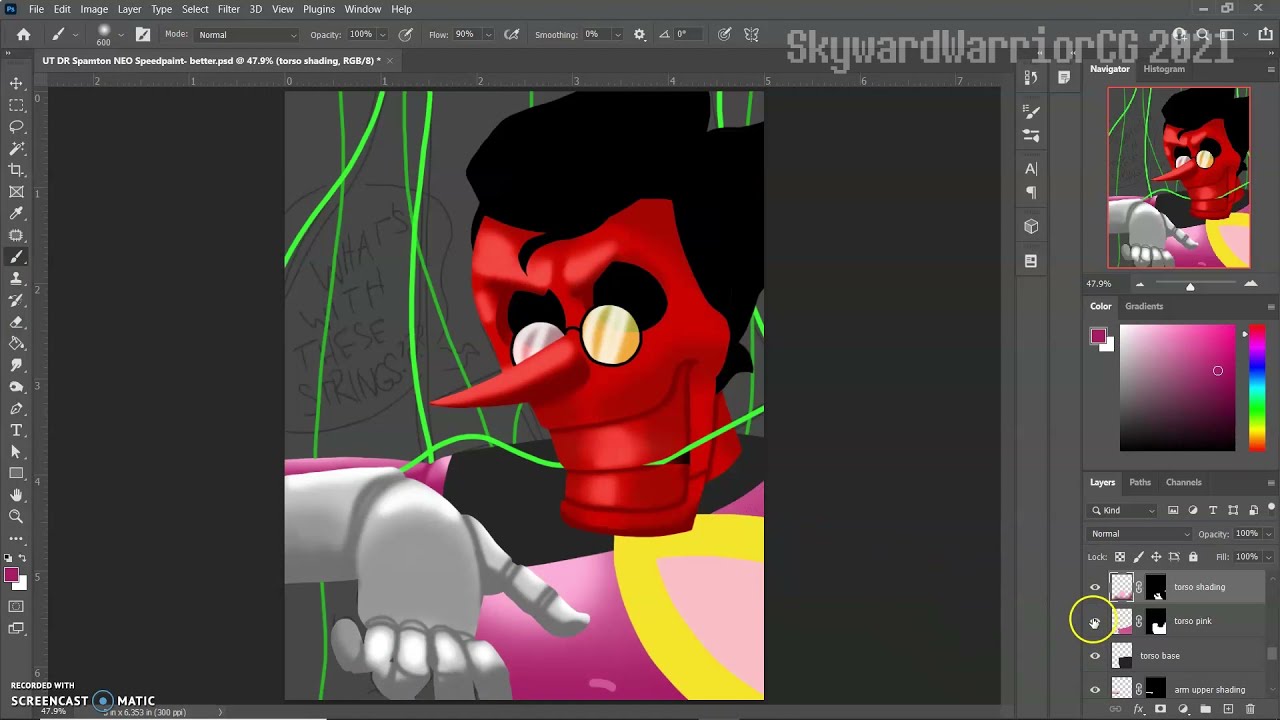Open the Filter menu
The width and height of the screenshot is (1280, 720).
pyautogui.click(x=228, y=9)
